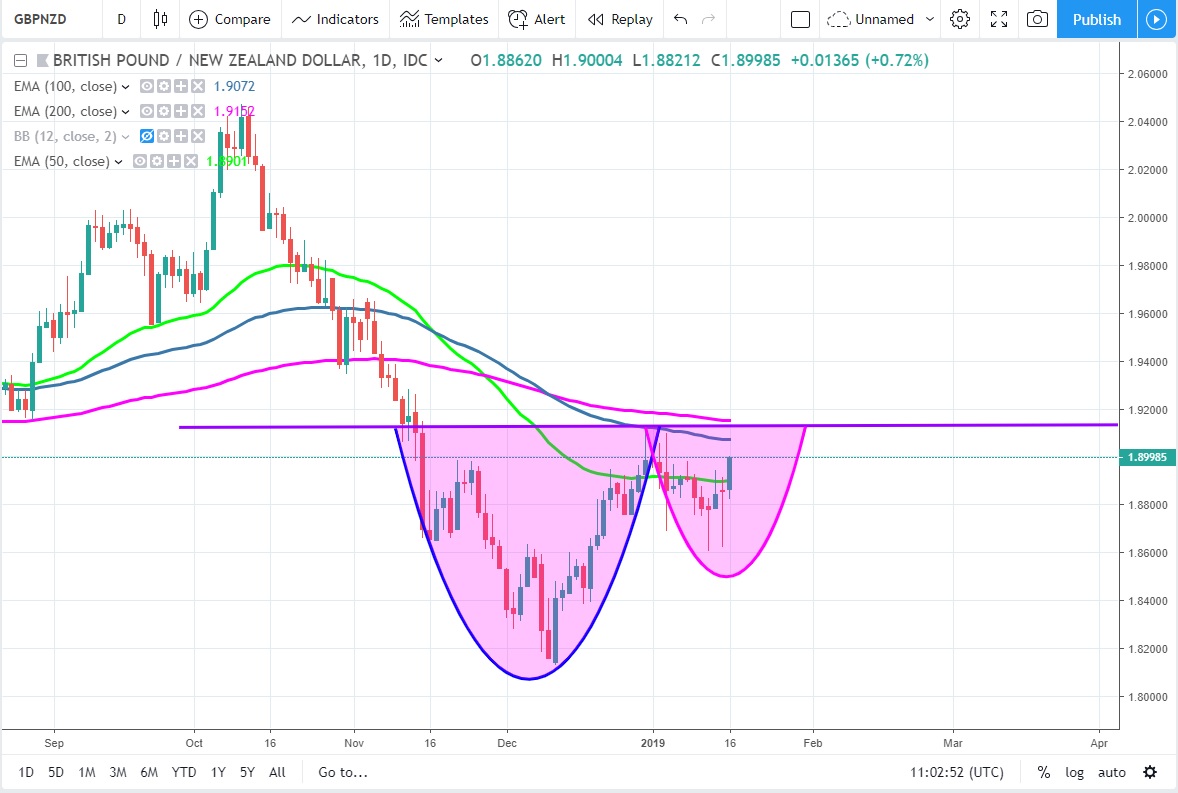
Task: Open the select layout square icon
Action: pyautogui.click(x=800, y=19)
